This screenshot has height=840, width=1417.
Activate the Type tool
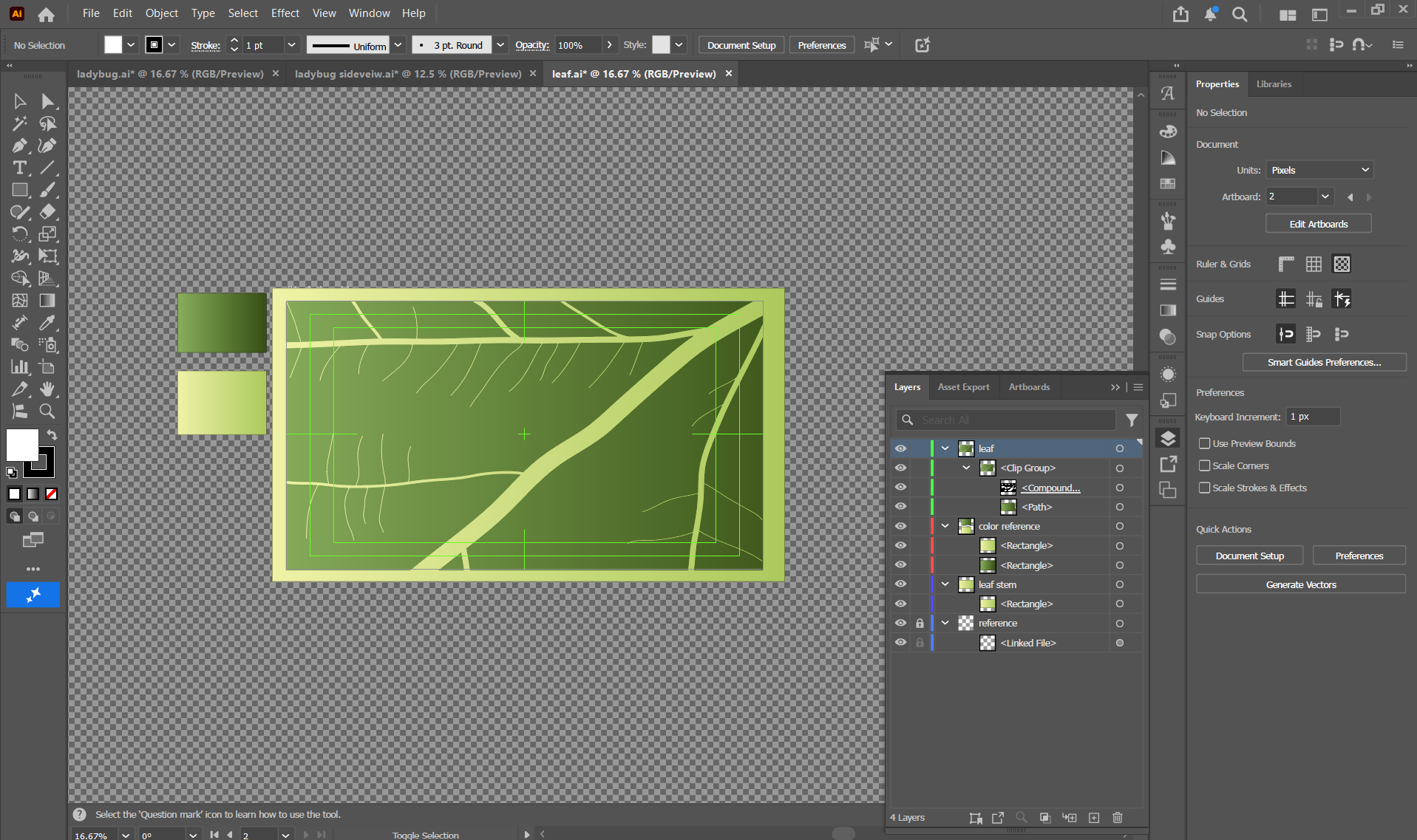20,168
